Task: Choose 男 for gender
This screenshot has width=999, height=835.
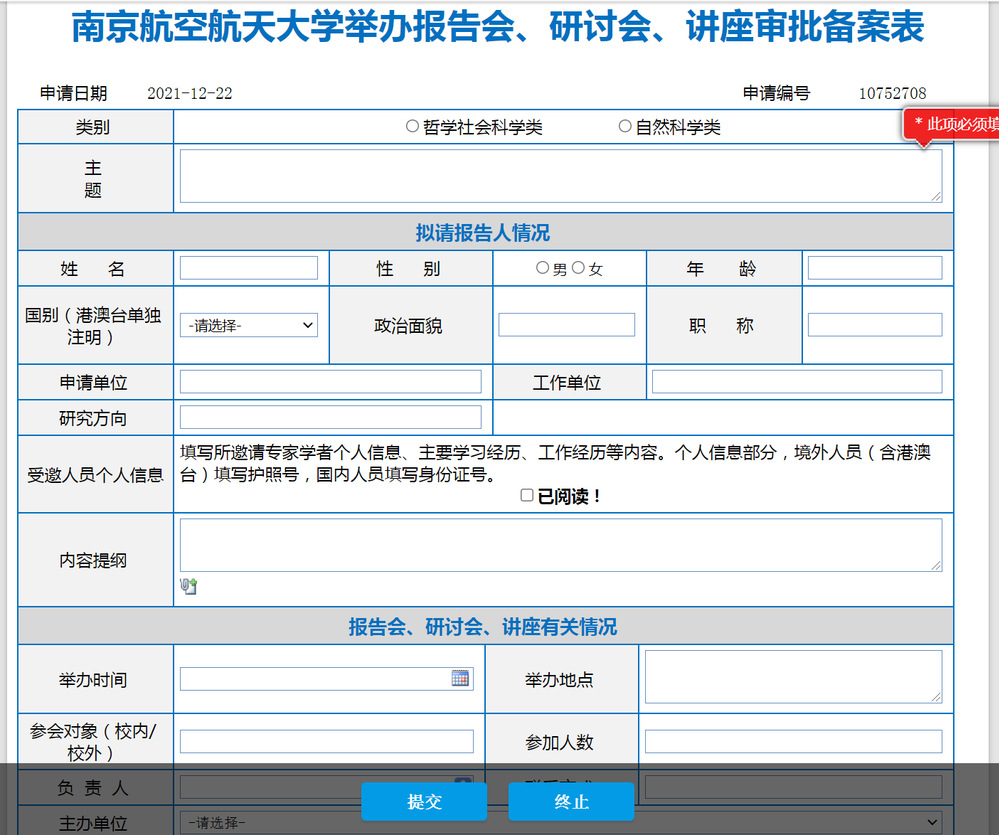Action: pos(543,268)
